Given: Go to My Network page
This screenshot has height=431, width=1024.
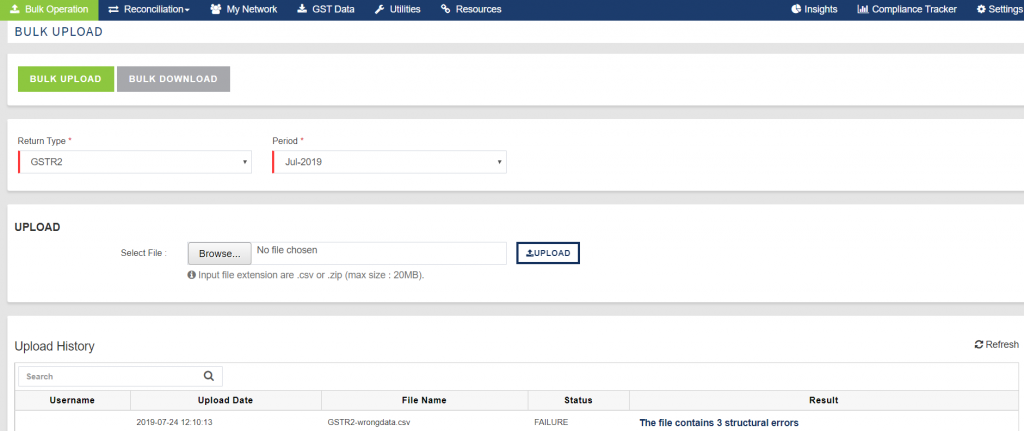Looking at the screenshot, I should pyautogui.click(x=244, y=10).
